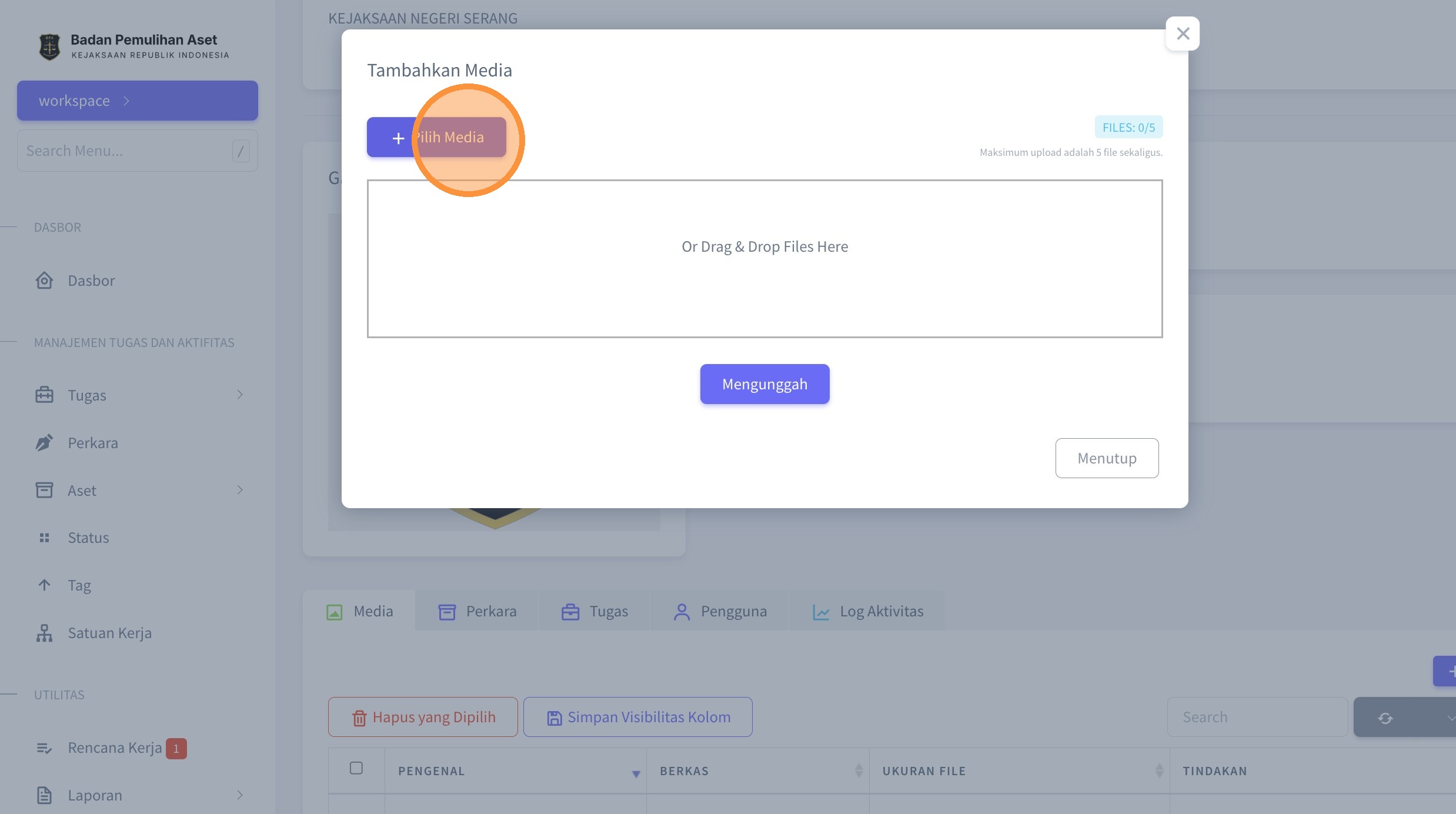The height and width of the screenshot is (814, 1456).
Task: Click the Status grid icon
Action: (44, 538)
